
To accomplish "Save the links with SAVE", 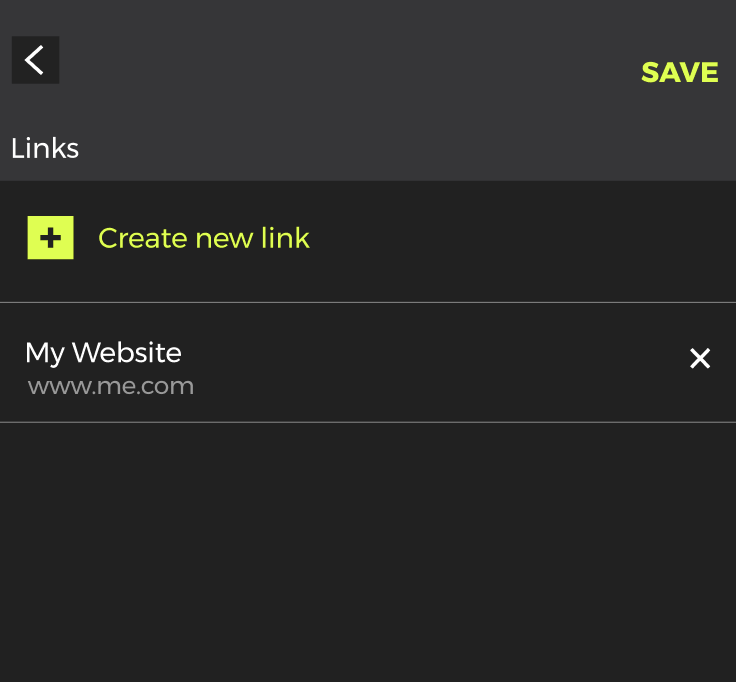I will [x=680, y=72].
